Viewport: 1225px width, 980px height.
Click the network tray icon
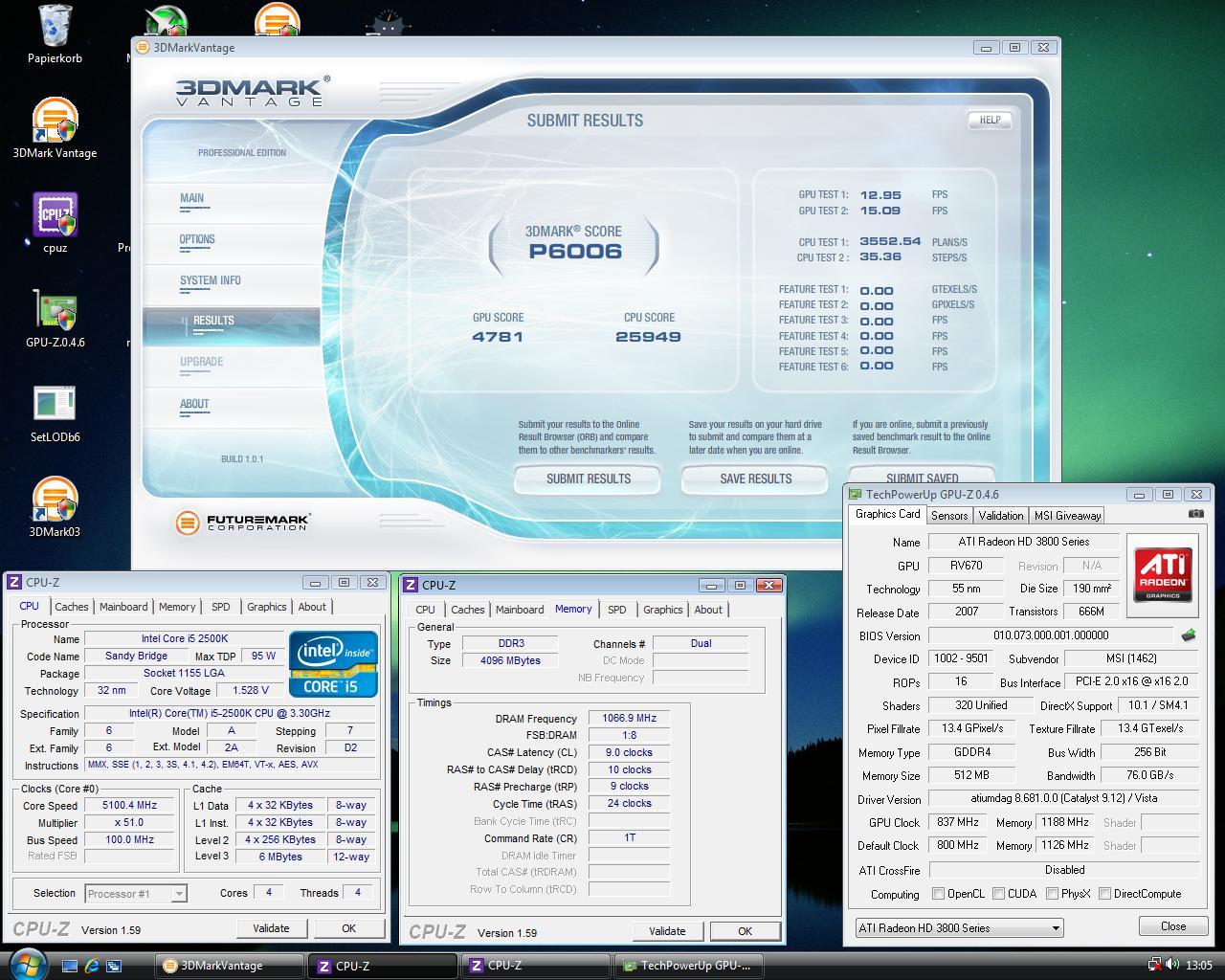pos(1155,965)
